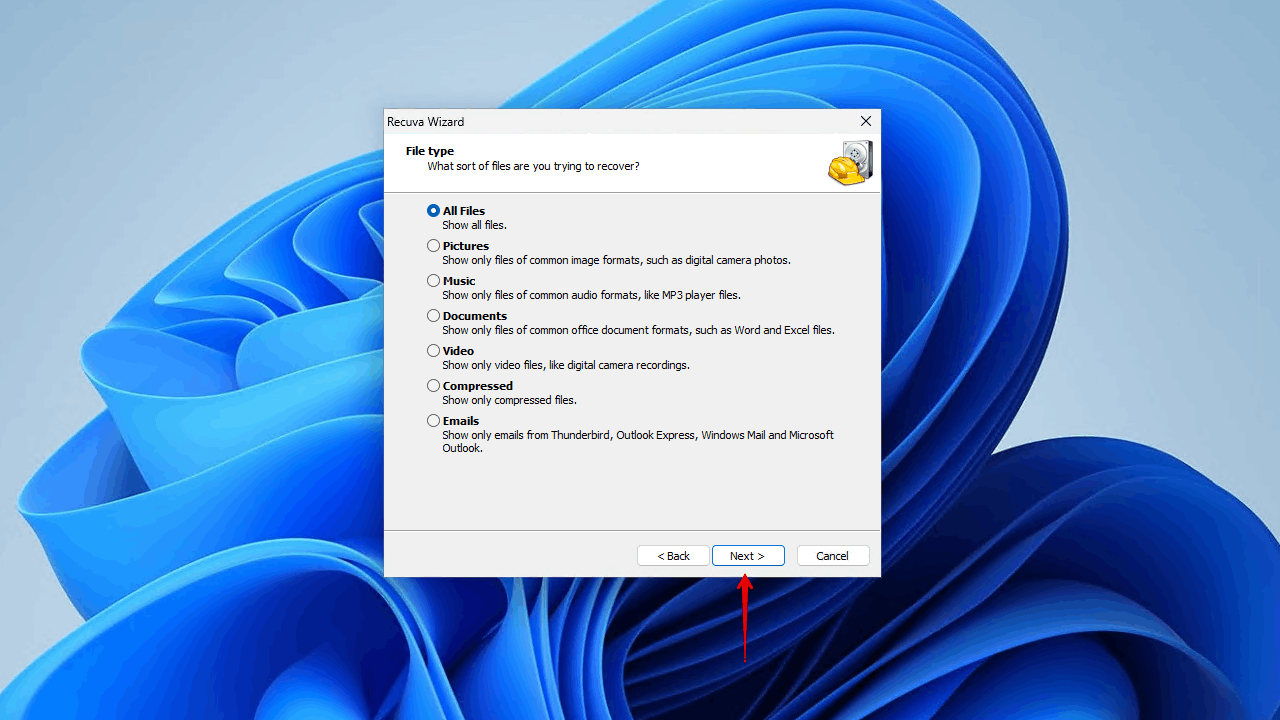Click the Recuva hard drive helmet icon
1280x720 pixels.
(x=851, y=162)
